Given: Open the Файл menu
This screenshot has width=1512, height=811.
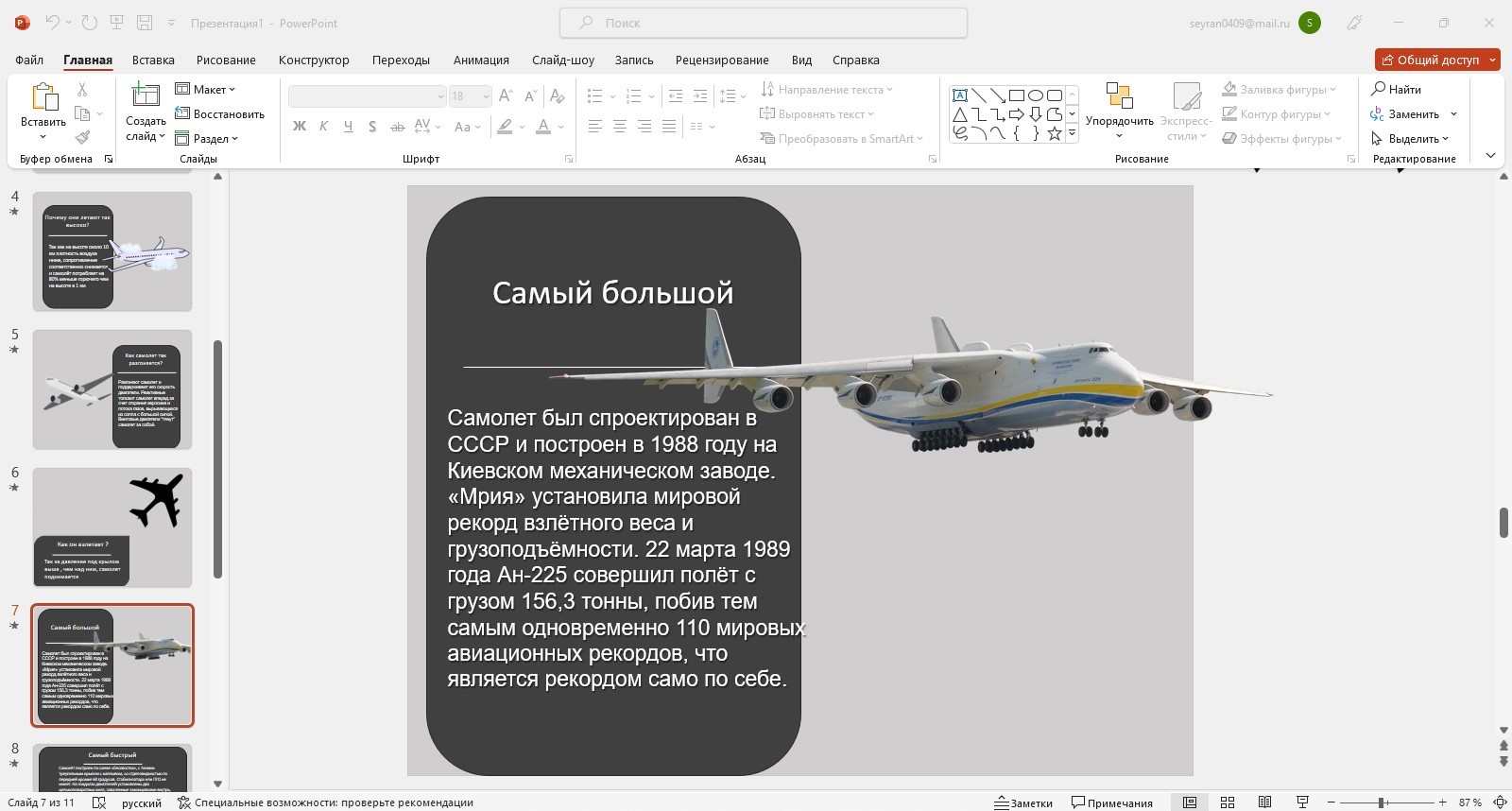Looking at the screenshot, I should point(29,60).
